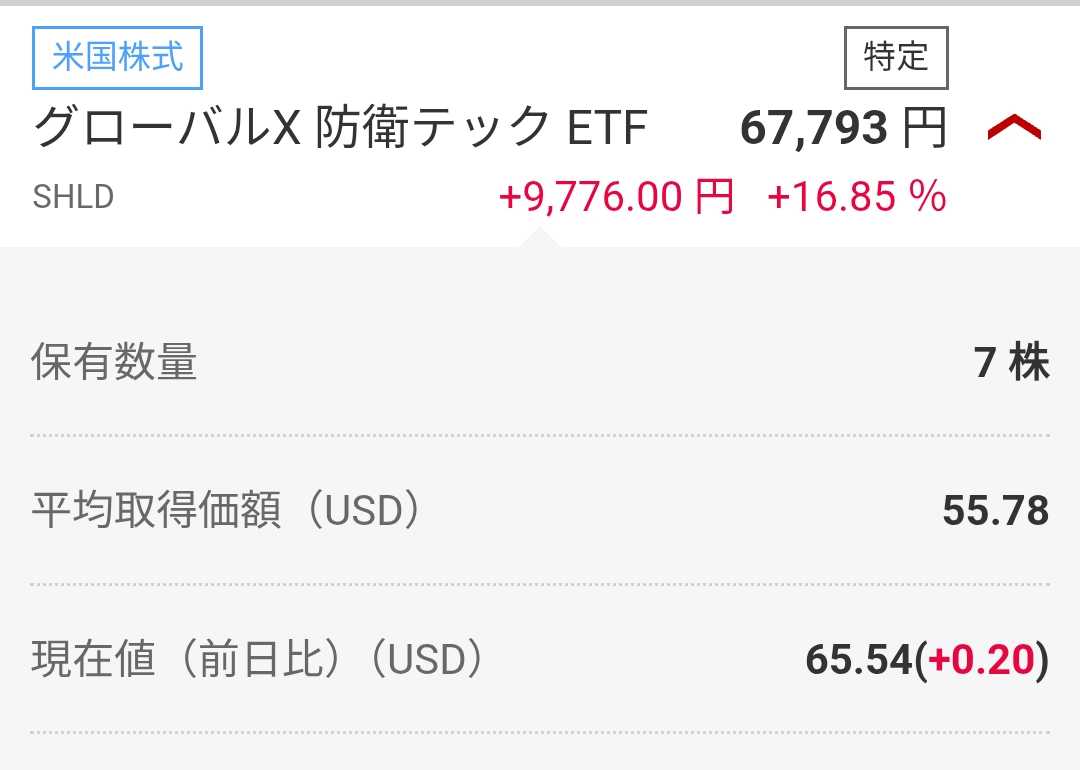
Task: Click the +16.85 % gain percentage
Action: [857, 197]
